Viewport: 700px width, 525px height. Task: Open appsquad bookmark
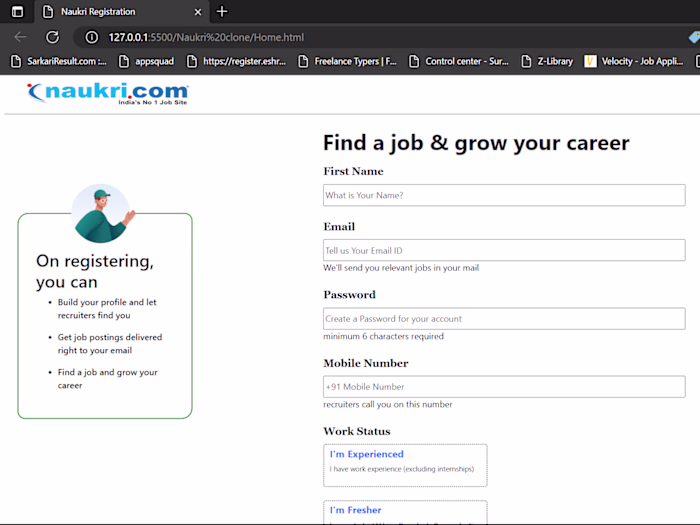[x=146, y=61]
